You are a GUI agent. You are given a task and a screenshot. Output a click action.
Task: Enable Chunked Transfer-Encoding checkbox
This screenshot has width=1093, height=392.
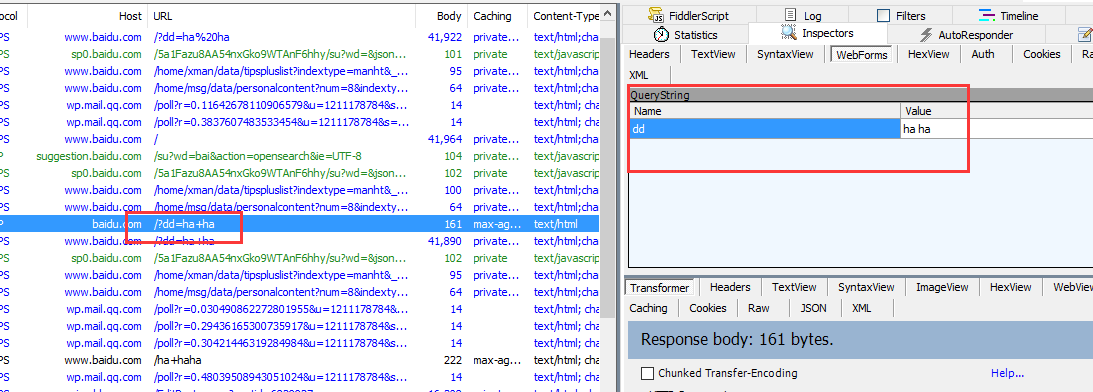click(x=647, y=373)
